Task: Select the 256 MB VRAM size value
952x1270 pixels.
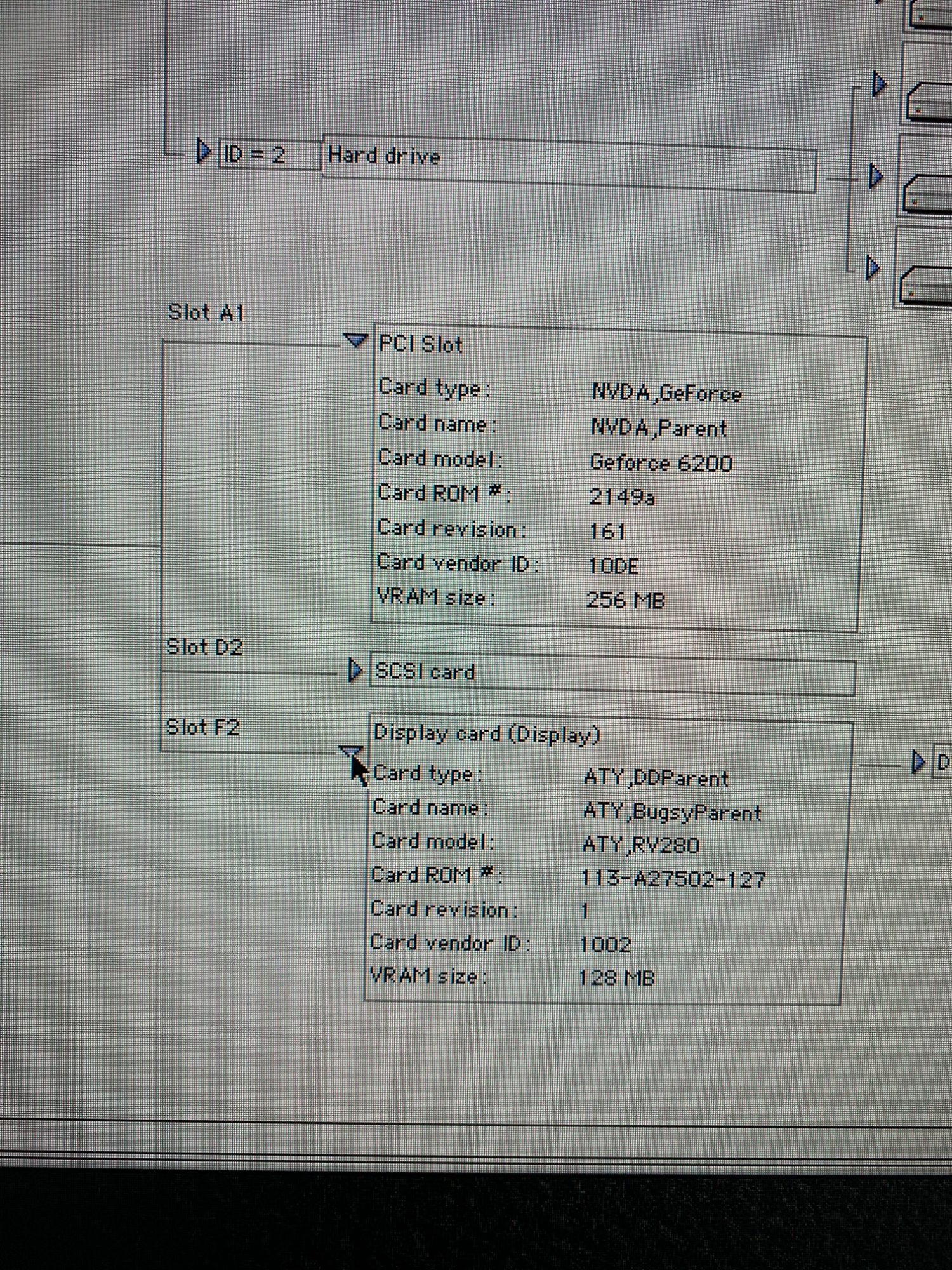Action: click(x=626, y=599)
